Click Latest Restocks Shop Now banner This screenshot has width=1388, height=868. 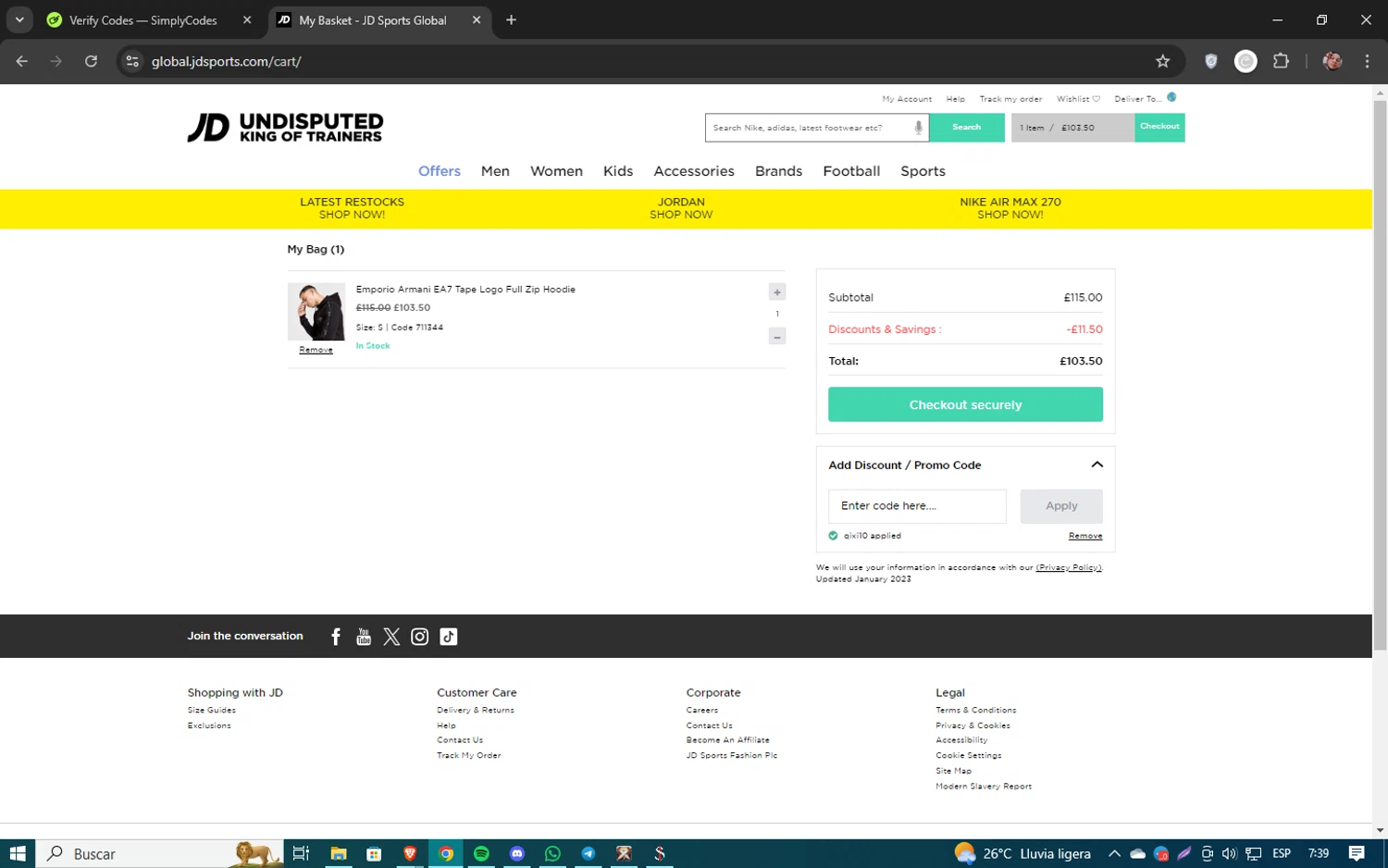[352, 208]
